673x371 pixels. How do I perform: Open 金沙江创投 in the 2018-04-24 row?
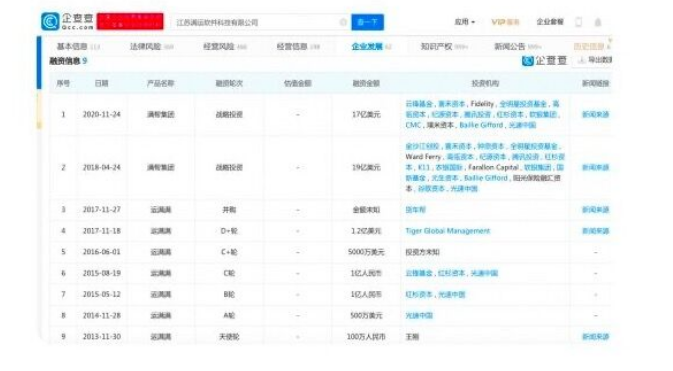(x=422, y=146)
